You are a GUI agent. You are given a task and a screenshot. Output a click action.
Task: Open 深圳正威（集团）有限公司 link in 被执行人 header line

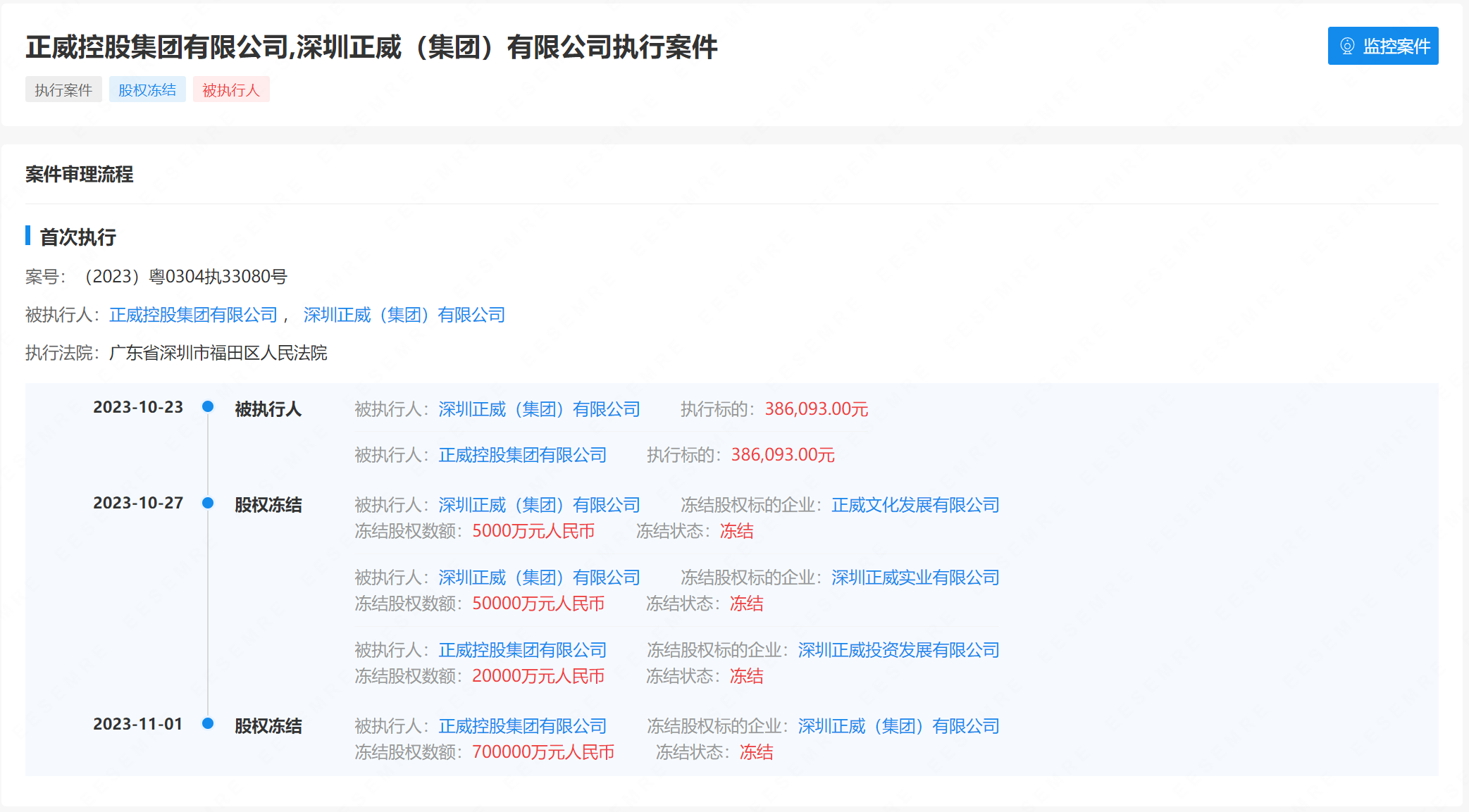[x=404, y=315]
